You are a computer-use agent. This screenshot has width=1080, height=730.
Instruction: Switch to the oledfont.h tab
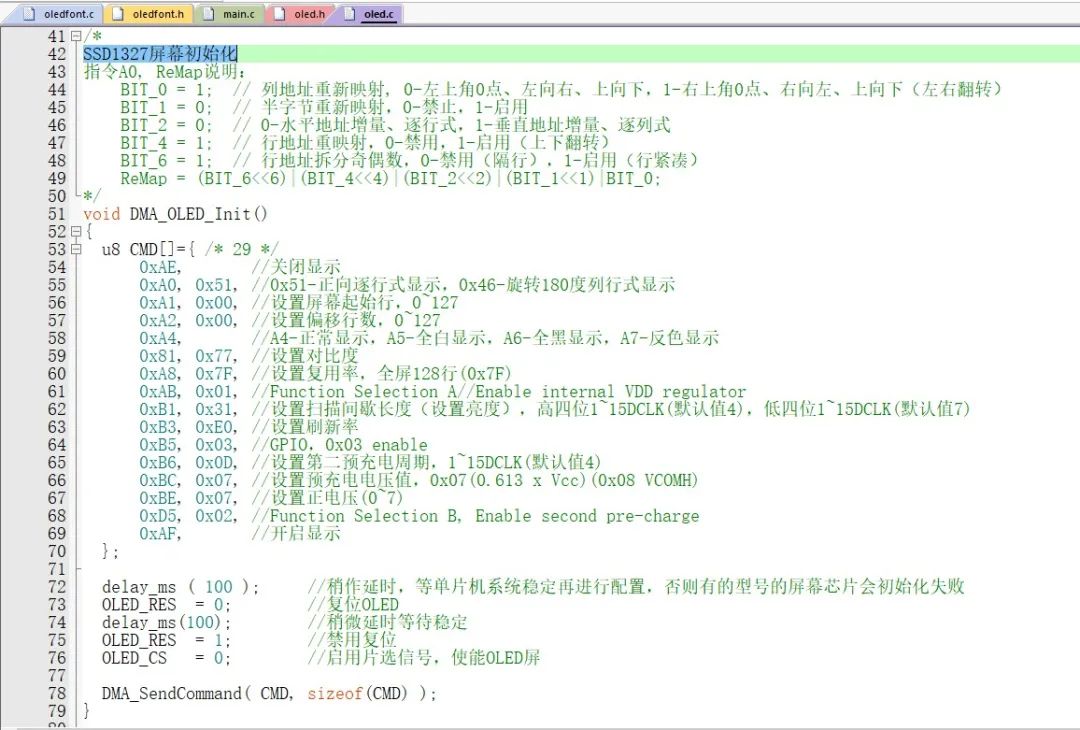149,14
